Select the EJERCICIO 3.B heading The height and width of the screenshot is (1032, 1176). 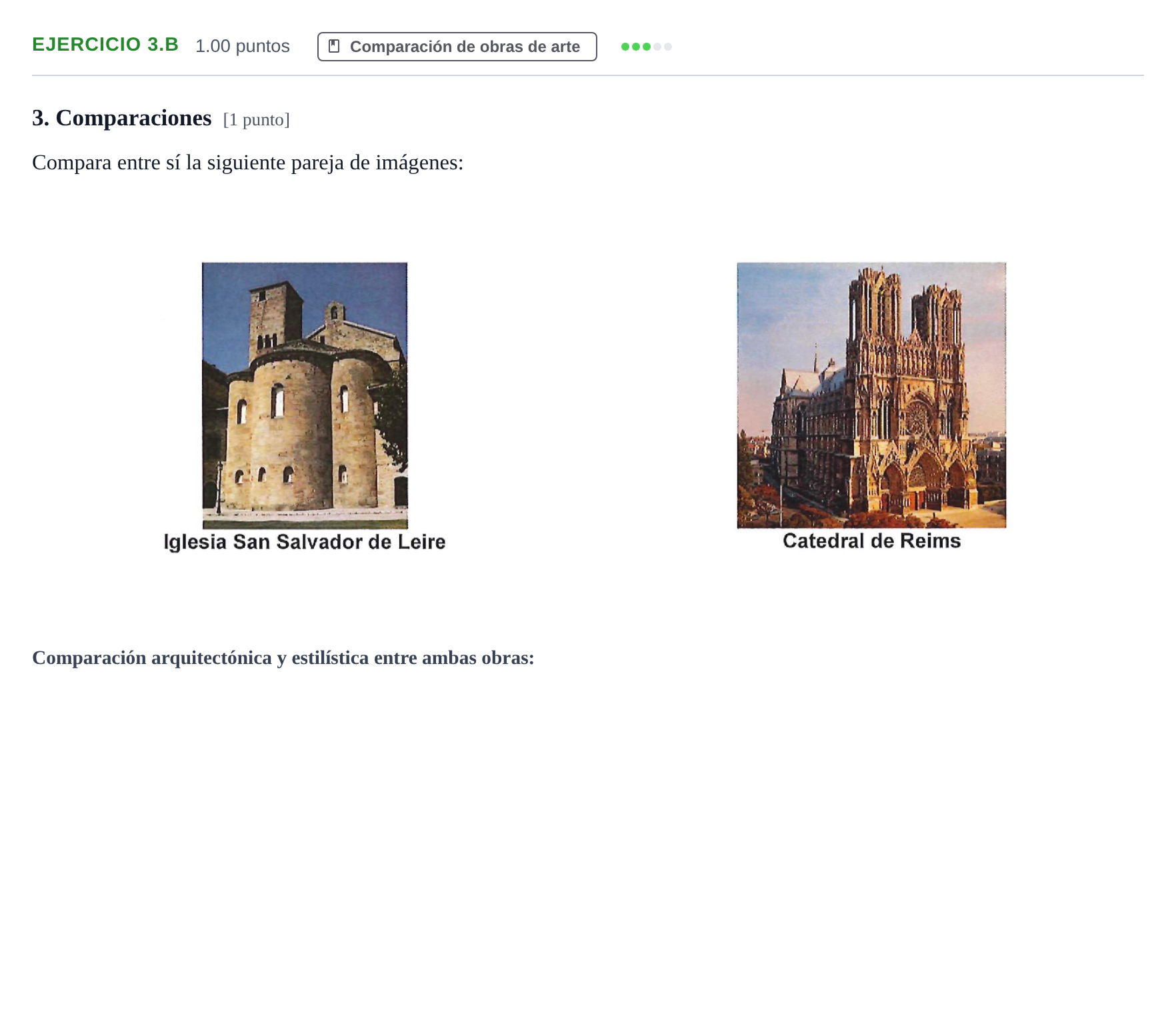(x=105, y=45)
